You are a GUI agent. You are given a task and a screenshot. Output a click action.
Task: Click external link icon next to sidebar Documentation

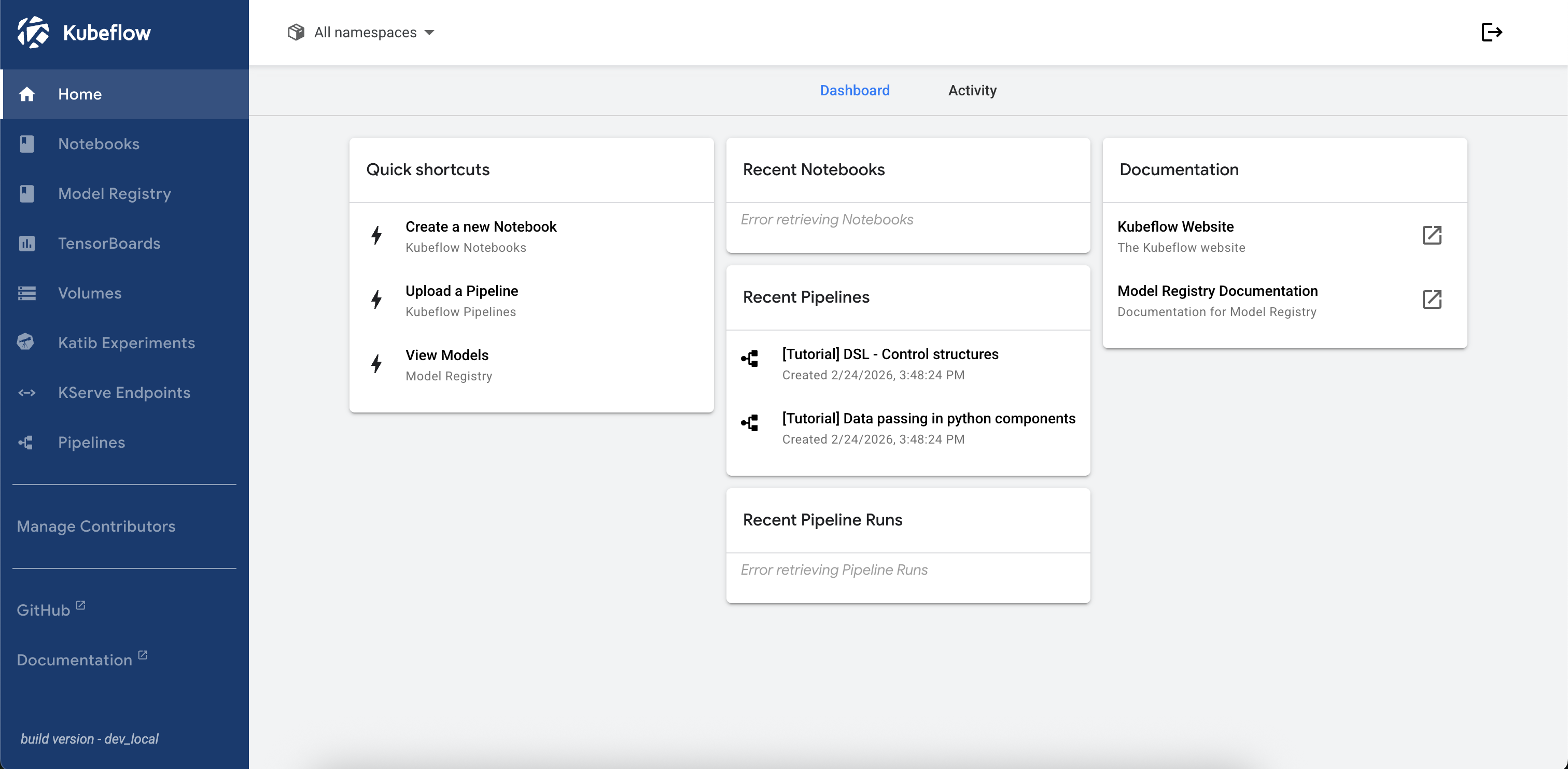pos(143,655)
